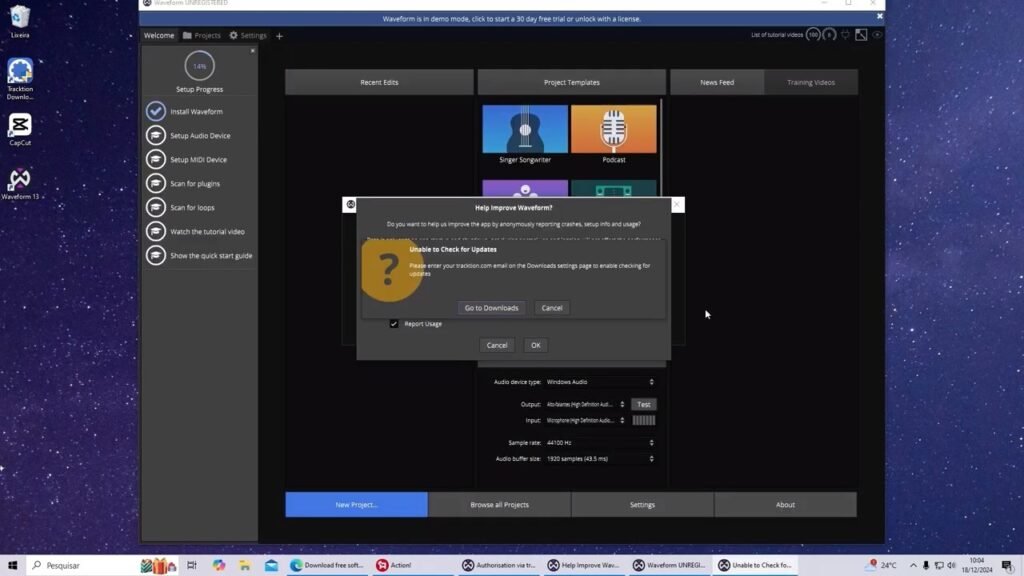Click the plug icon in top toolbar
The image size is (1024, 576).
[845, 35]
